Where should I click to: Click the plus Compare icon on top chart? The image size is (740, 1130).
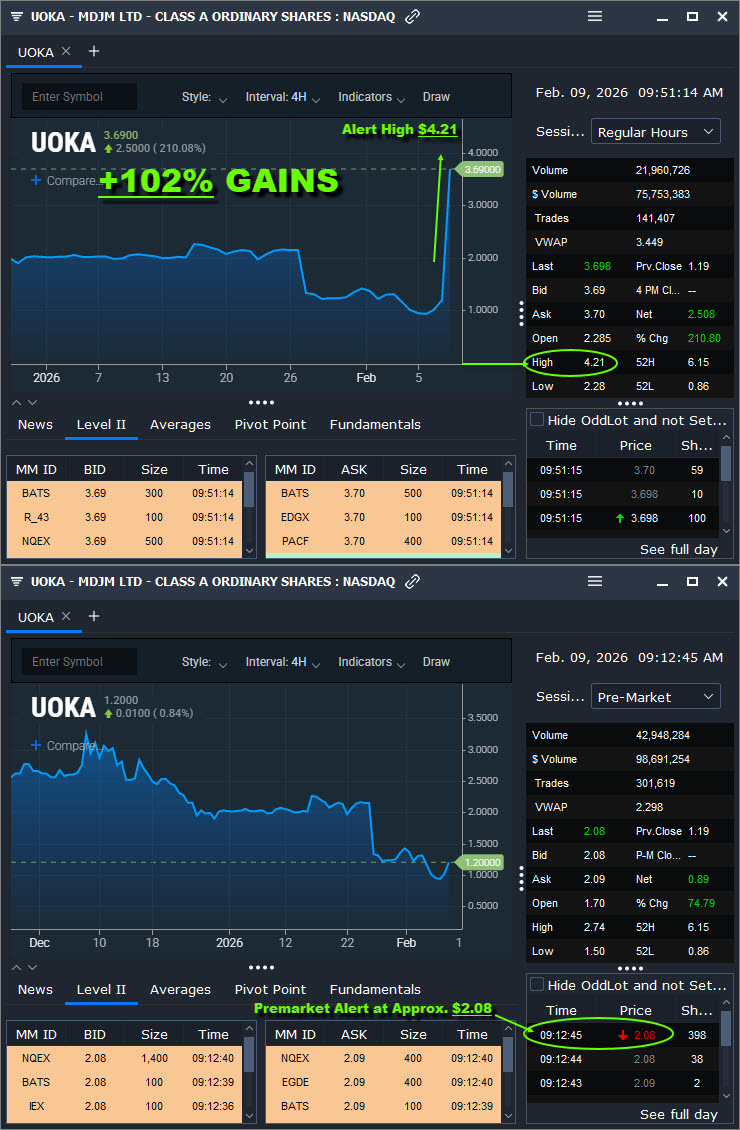(36, 181)
